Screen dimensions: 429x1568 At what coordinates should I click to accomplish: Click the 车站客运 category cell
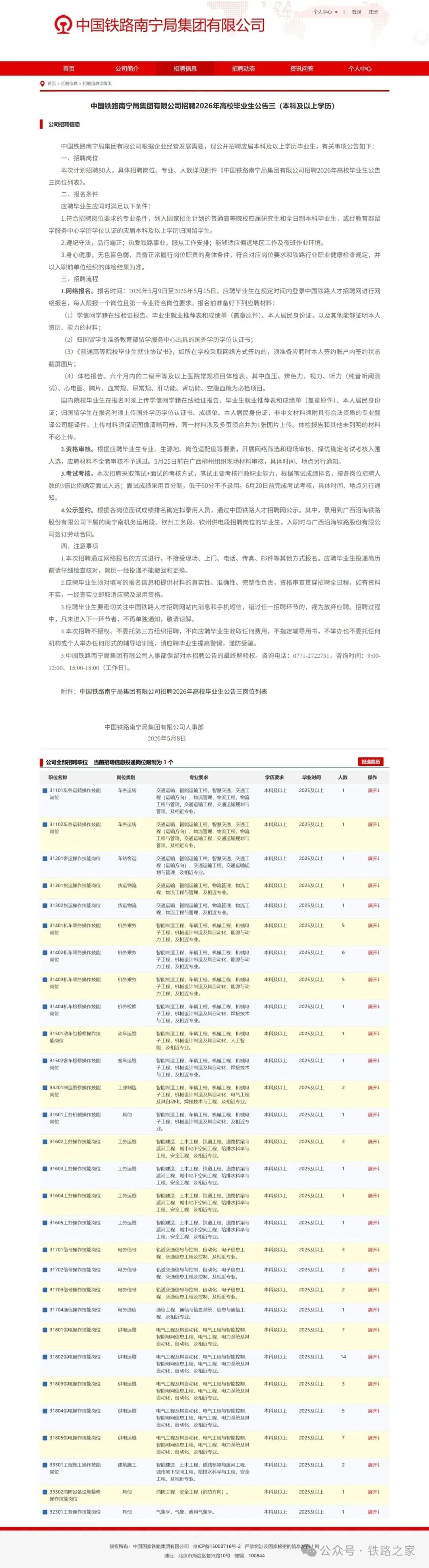127,858
